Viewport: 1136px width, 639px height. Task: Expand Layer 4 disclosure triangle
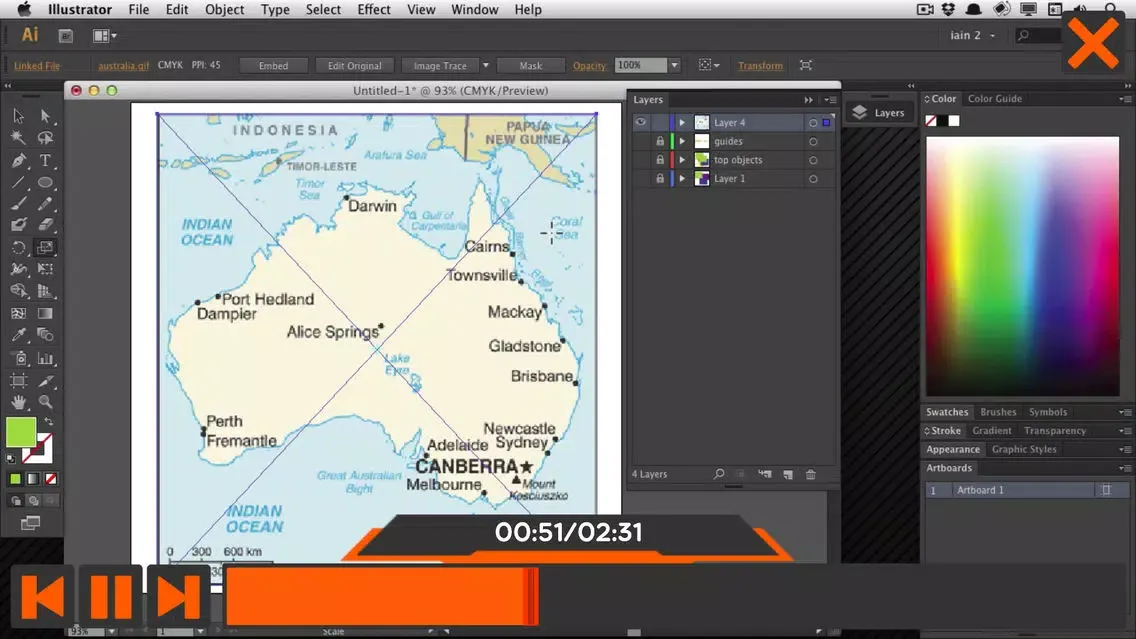(x=682, y=122)
